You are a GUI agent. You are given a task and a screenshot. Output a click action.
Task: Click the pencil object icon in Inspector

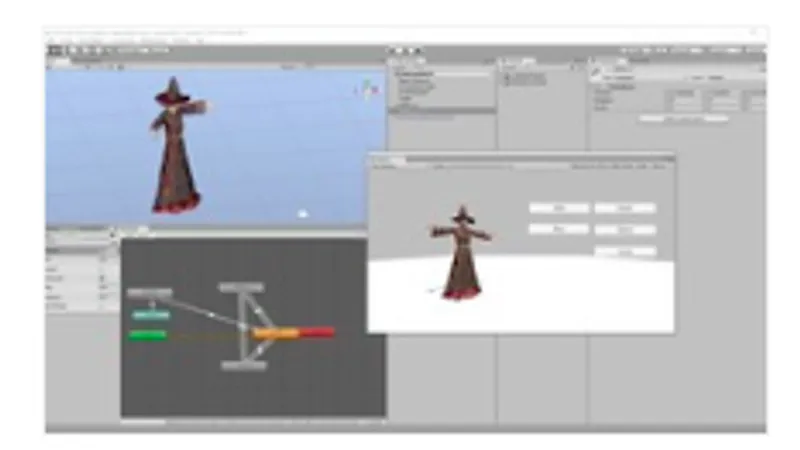596,74
